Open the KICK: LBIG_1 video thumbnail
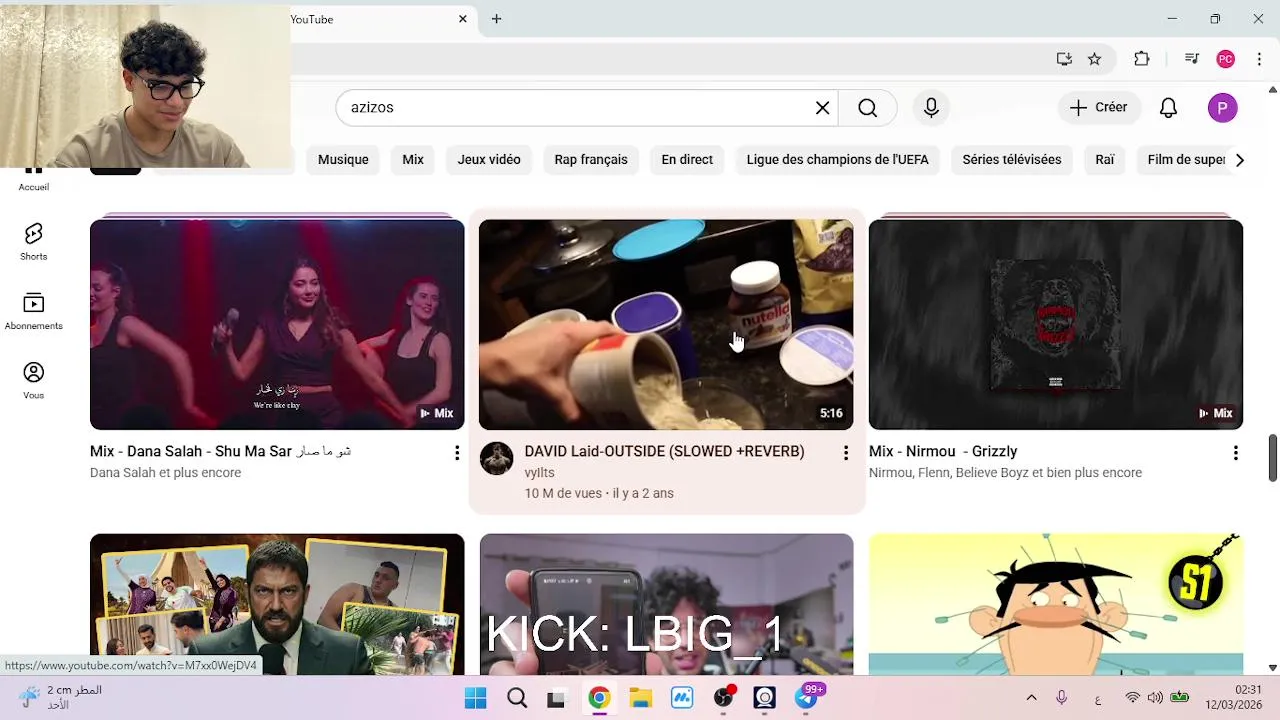 pos(666,604)
